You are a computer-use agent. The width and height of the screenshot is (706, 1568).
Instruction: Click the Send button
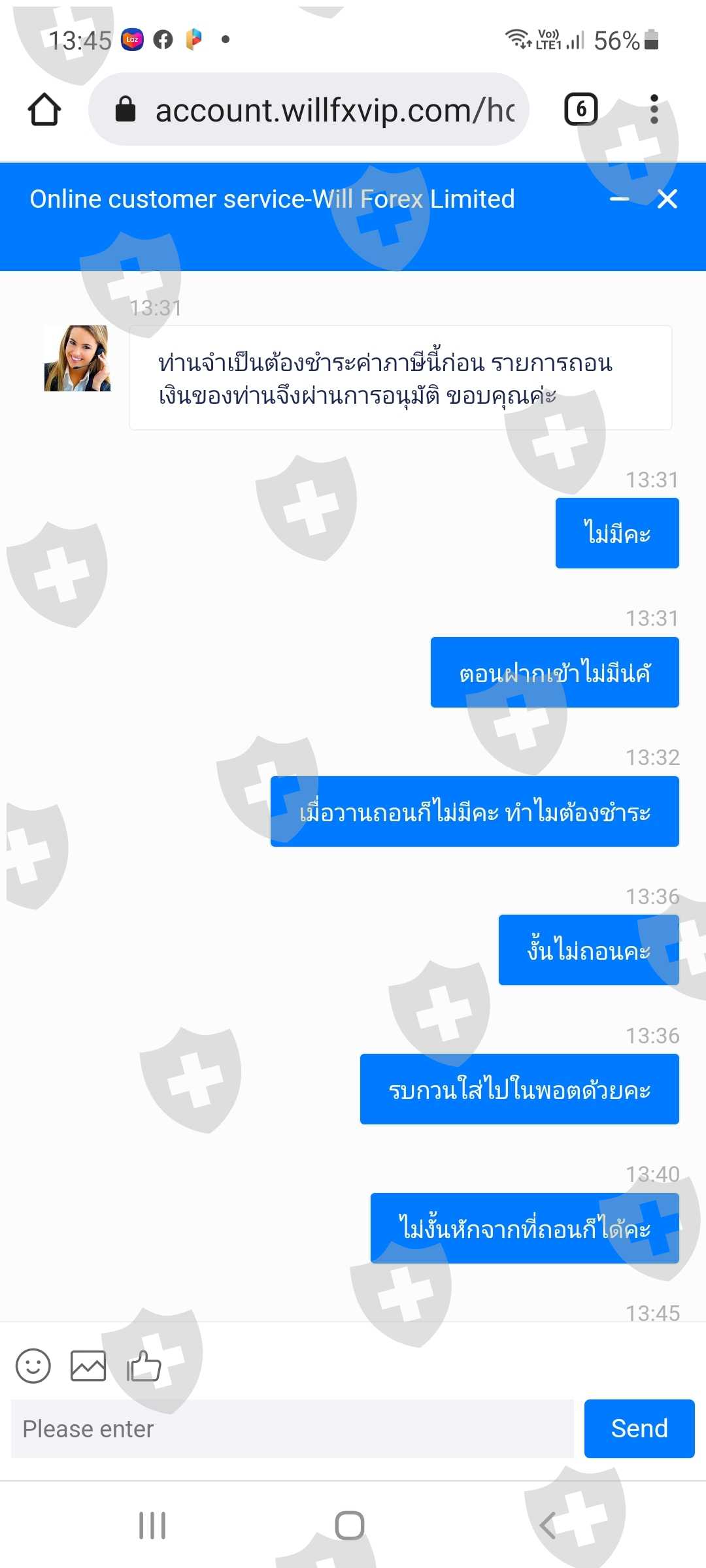pos(639,1429)
